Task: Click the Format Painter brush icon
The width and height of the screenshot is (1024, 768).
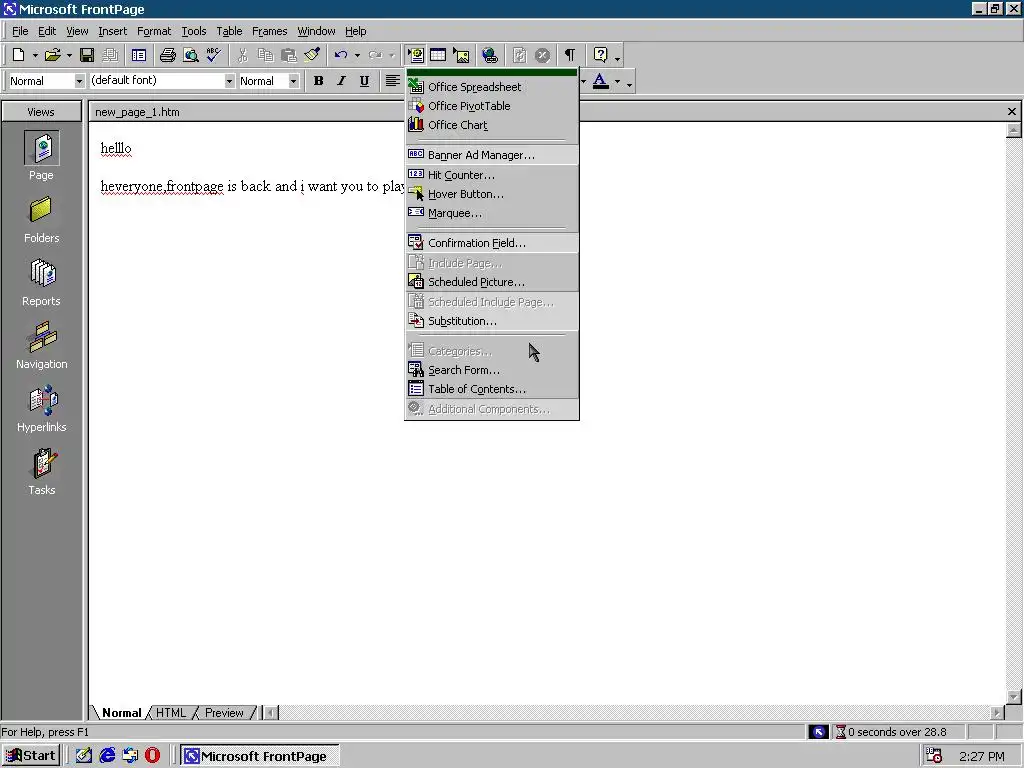Action: [x=312, y=56]
